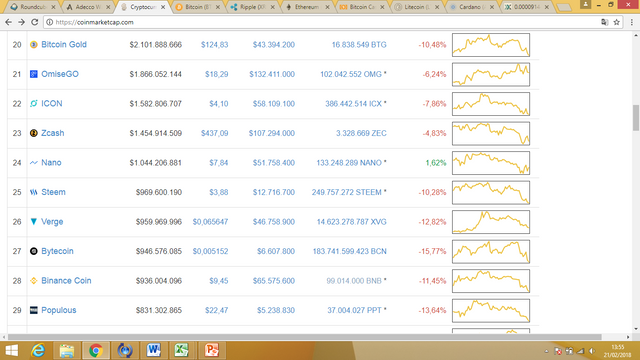Click the browser forward arrow
This screenshot has width=640, height=360.
pos(22,22)
